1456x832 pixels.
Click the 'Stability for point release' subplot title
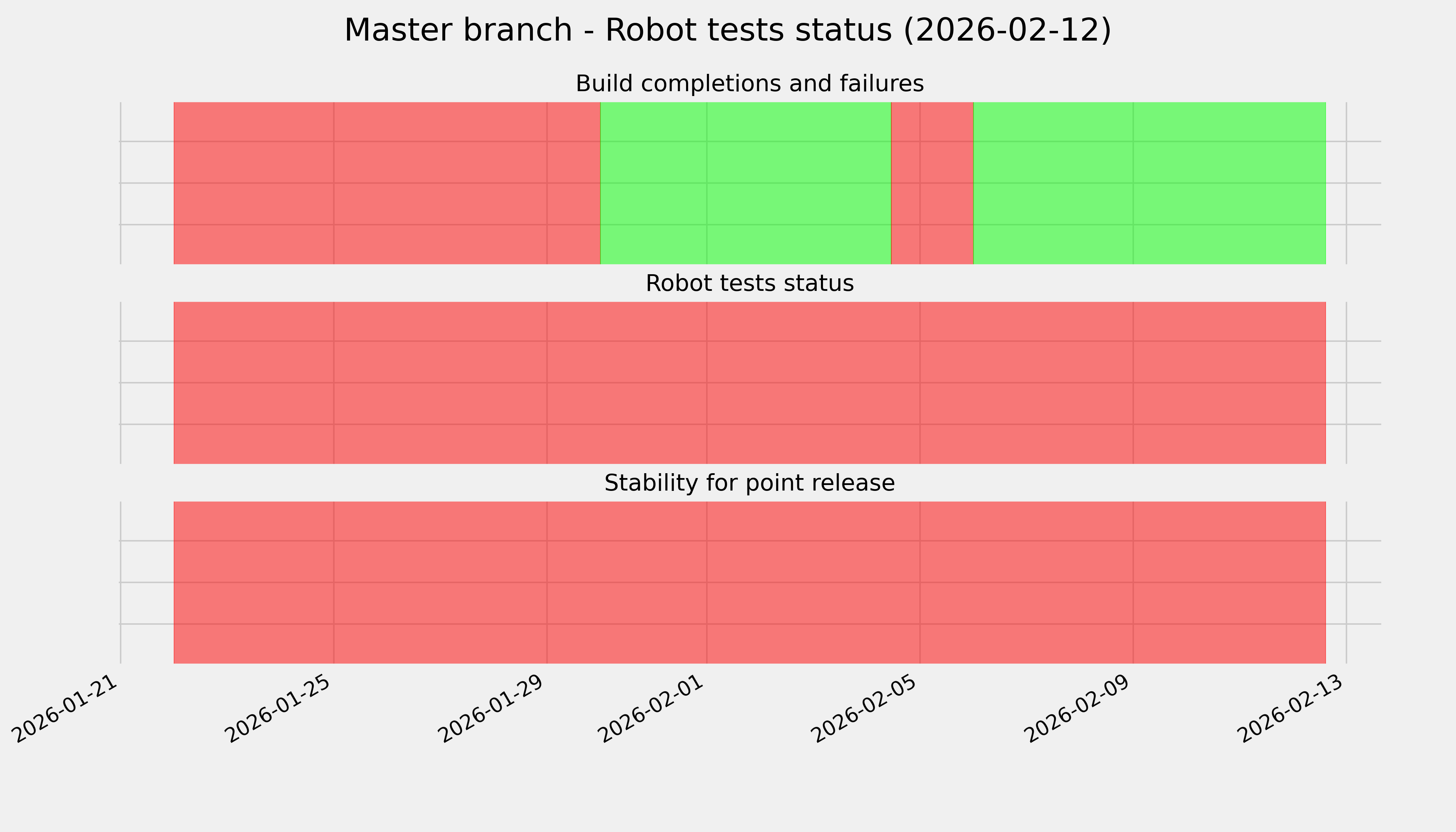pos(749,484)
